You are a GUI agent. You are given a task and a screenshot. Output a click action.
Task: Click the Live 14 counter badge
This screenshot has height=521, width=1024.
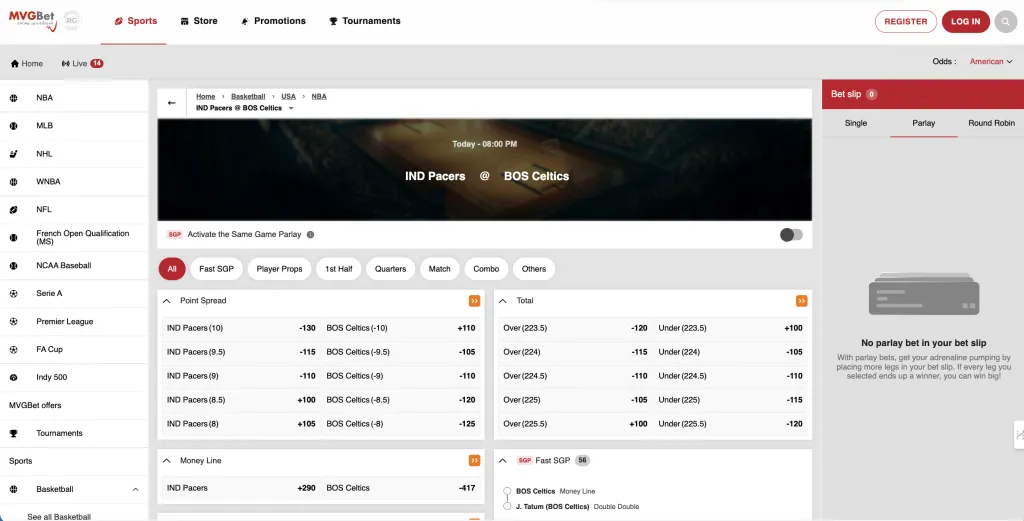(97, 63)
